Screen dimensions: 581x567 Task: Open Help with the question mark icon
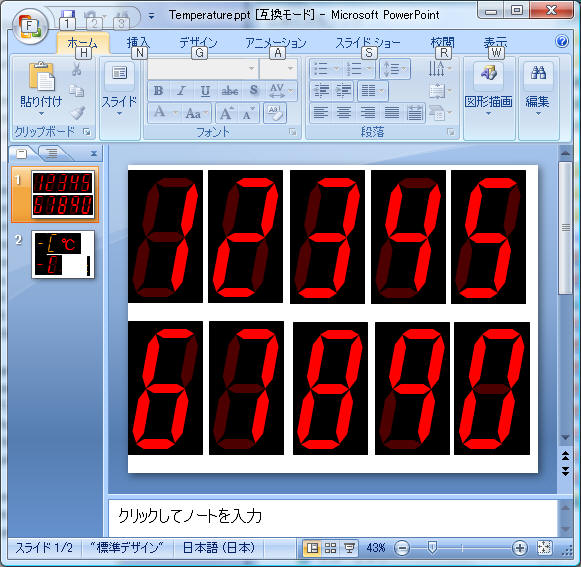pyautogui.click(x=562, y=41)
